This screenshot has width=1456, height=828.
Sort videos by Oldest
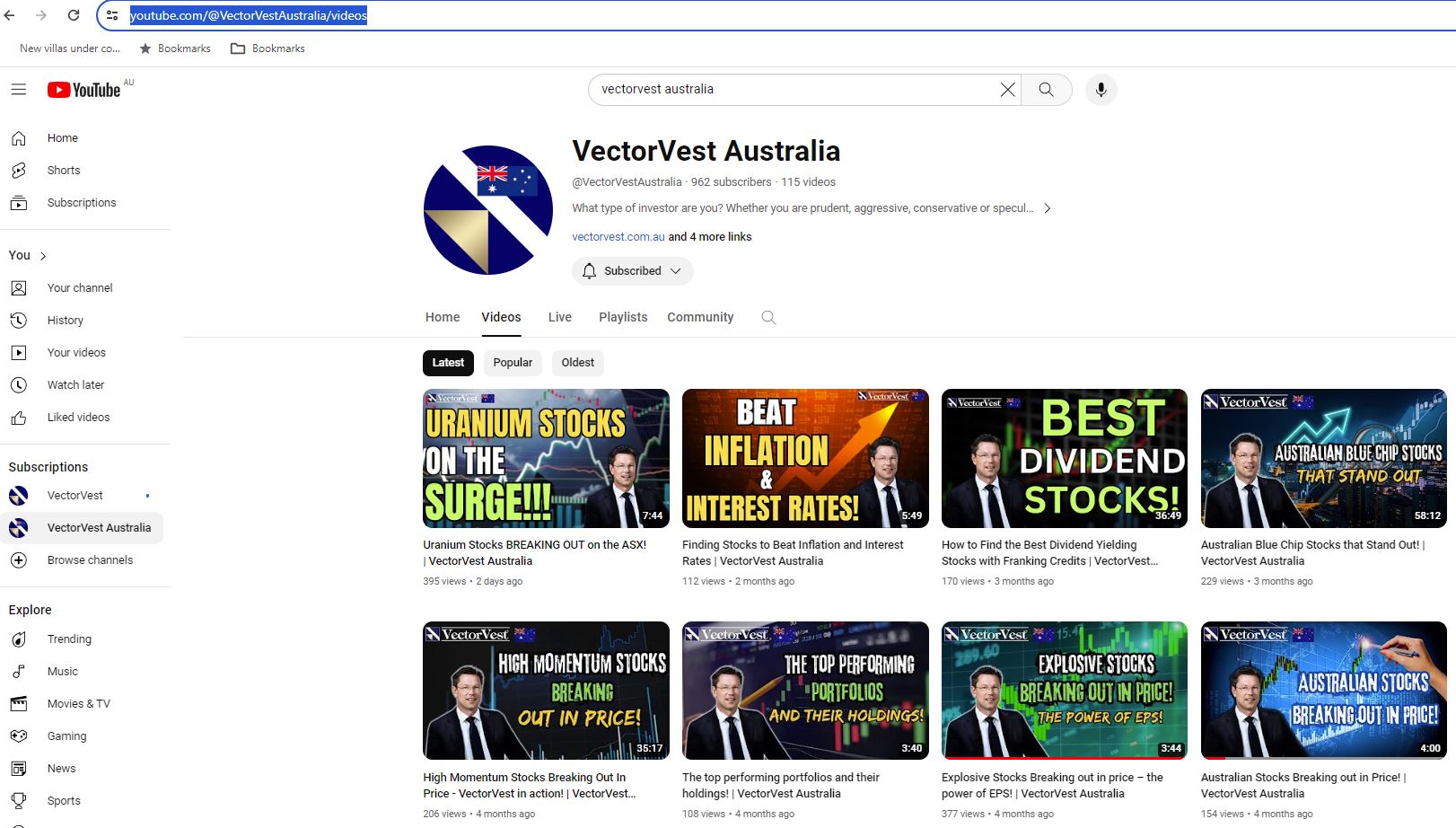(578, 363)
